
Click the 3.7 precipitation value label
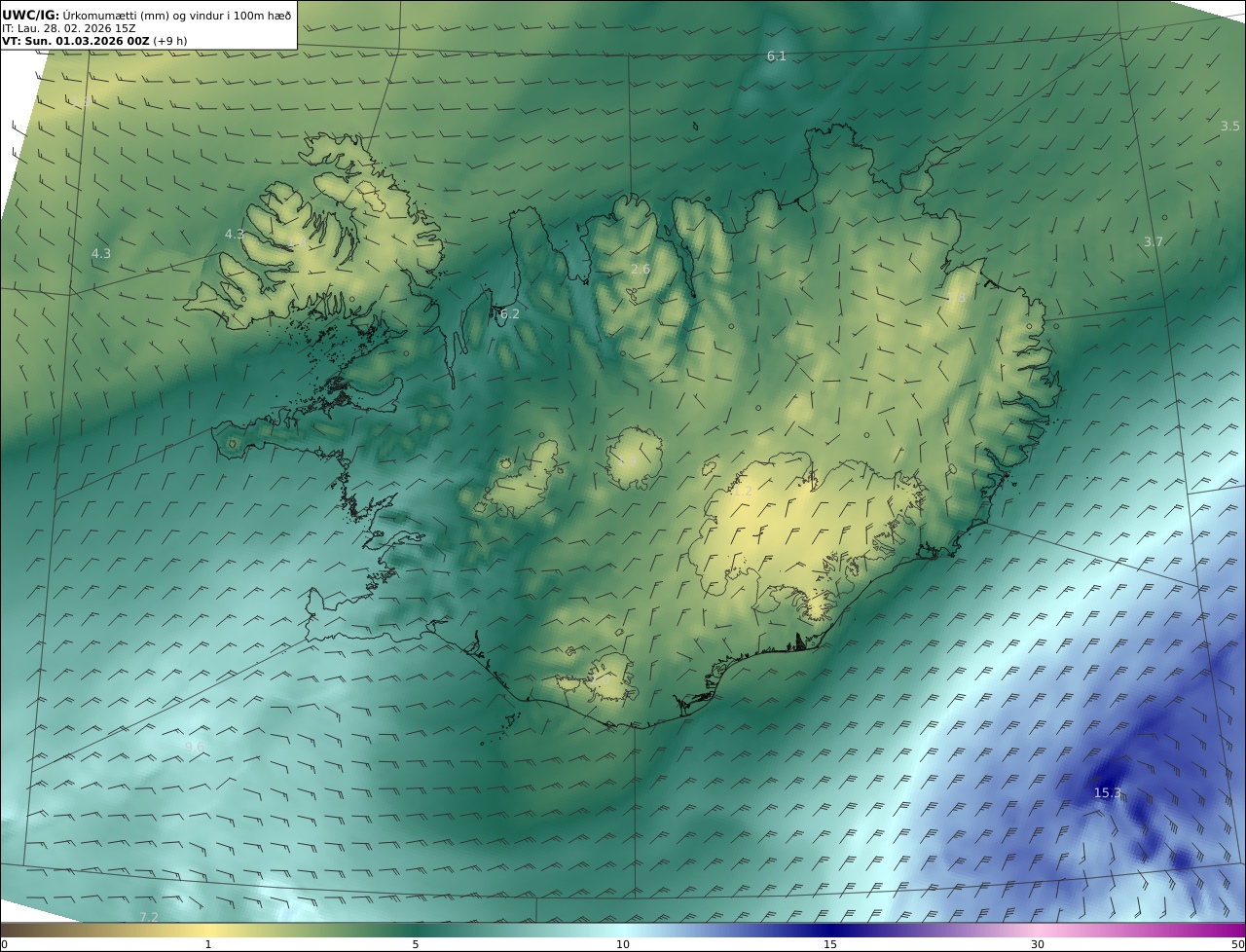tap(1153, 241)
